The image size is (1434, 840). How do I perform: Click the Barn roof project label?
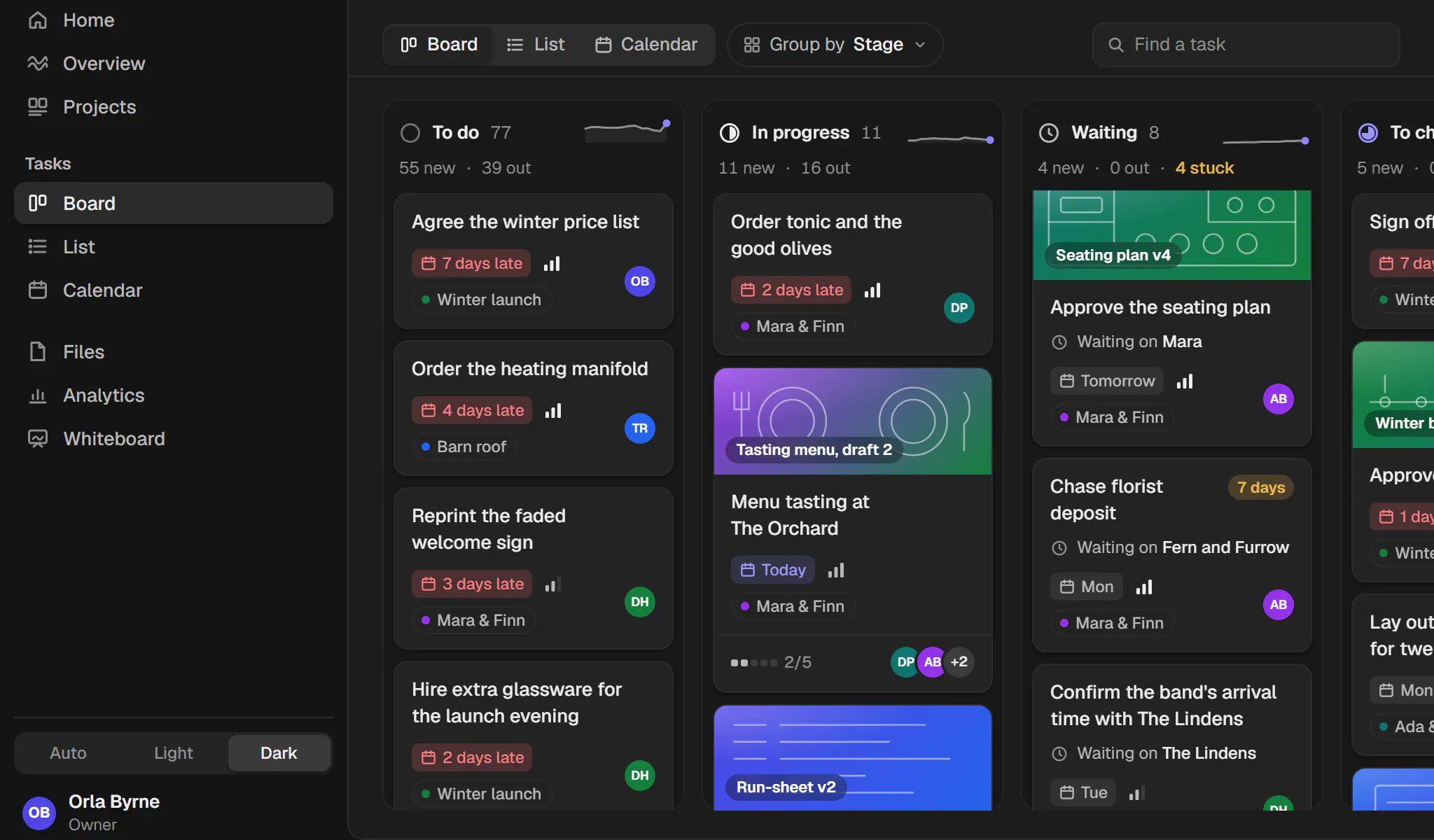(464, 447)
